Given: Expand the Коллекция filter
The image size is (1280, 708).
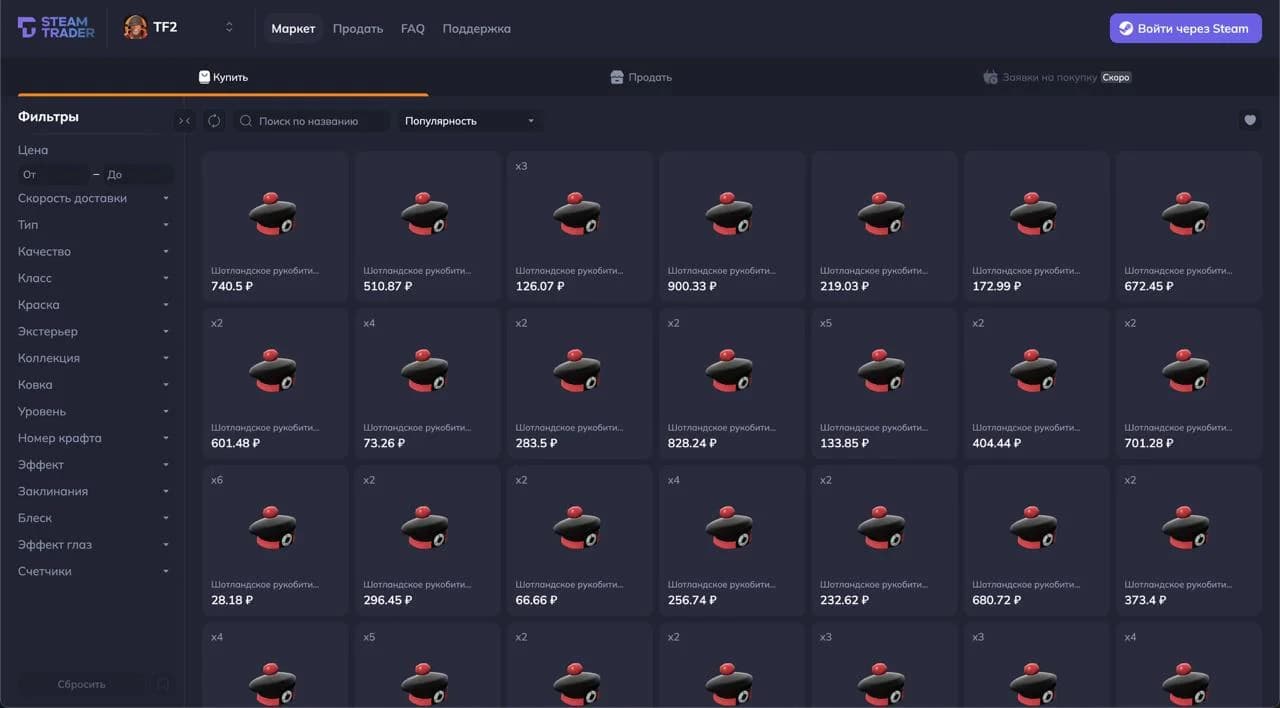Looking at the screenshot, I should [94, 358].
